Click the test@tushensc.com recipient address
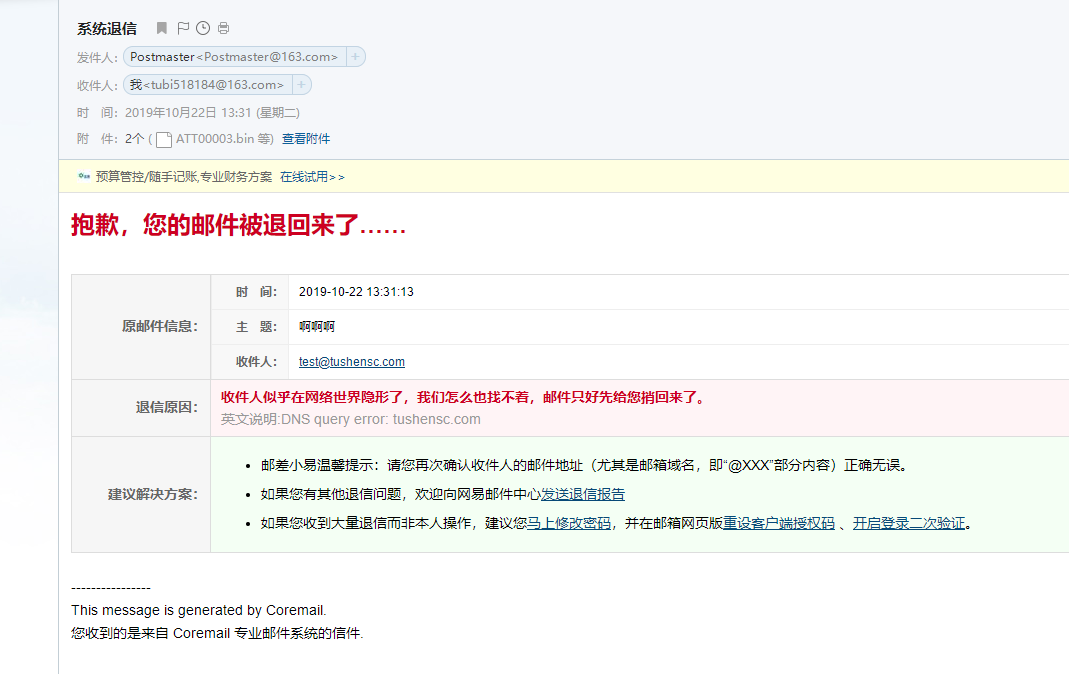 pyautogui.click(x=352, y=362)
